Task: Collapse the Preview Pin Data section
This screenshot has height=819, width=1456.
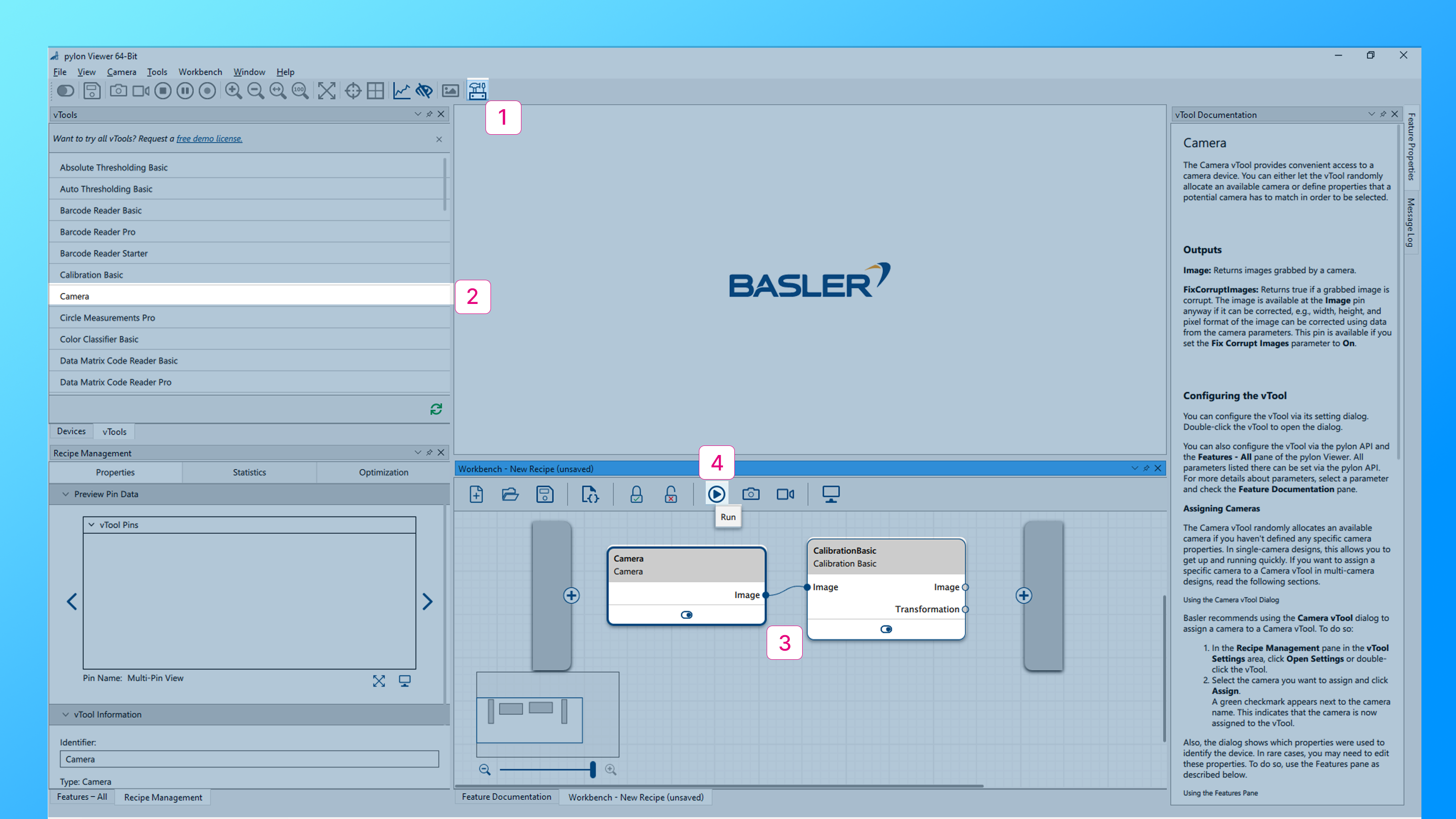Action: point(66,494)
